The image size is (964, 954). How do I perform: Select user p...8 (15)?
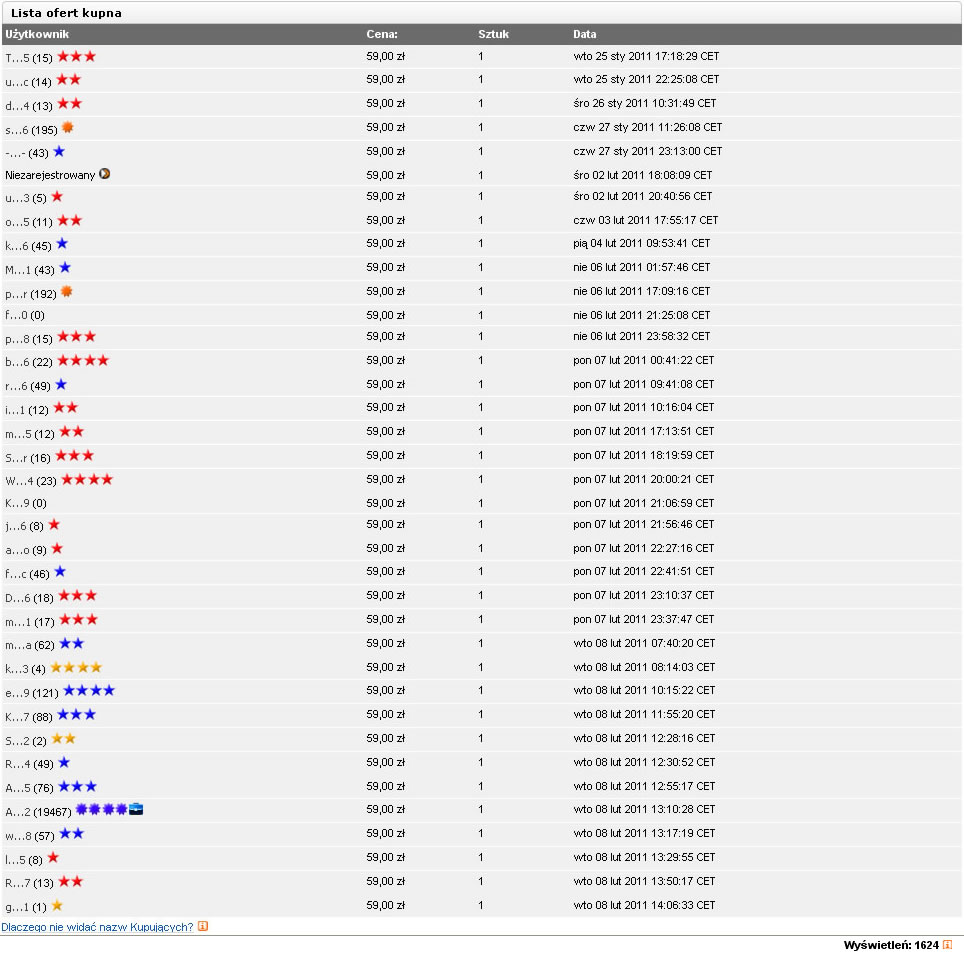point(29,339)
